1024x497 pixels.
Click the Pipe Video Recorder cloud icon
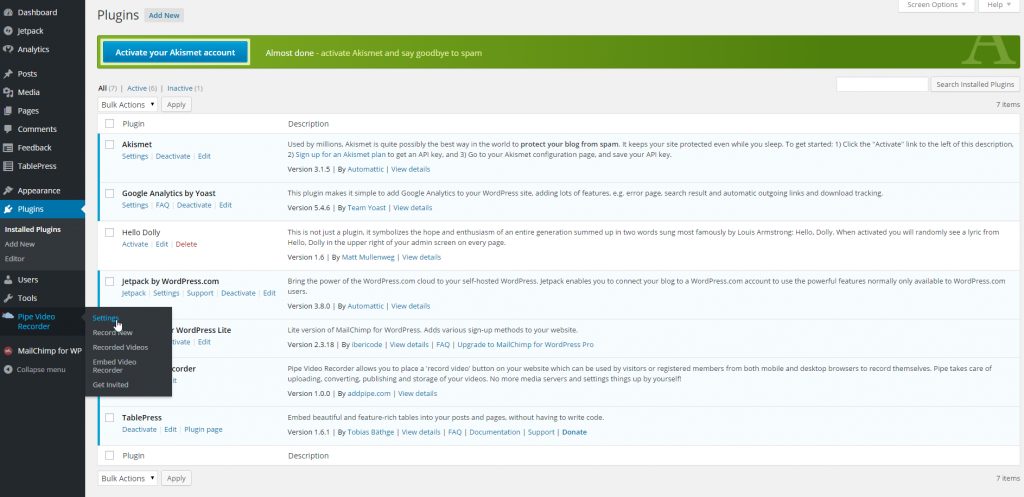[8, 316]
